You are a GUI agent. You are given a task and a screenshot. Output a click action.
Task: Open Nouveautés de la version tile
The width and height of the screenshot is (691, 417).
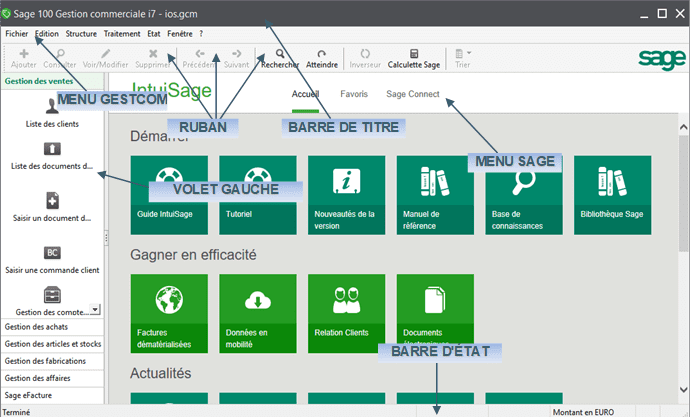(346, 195)
